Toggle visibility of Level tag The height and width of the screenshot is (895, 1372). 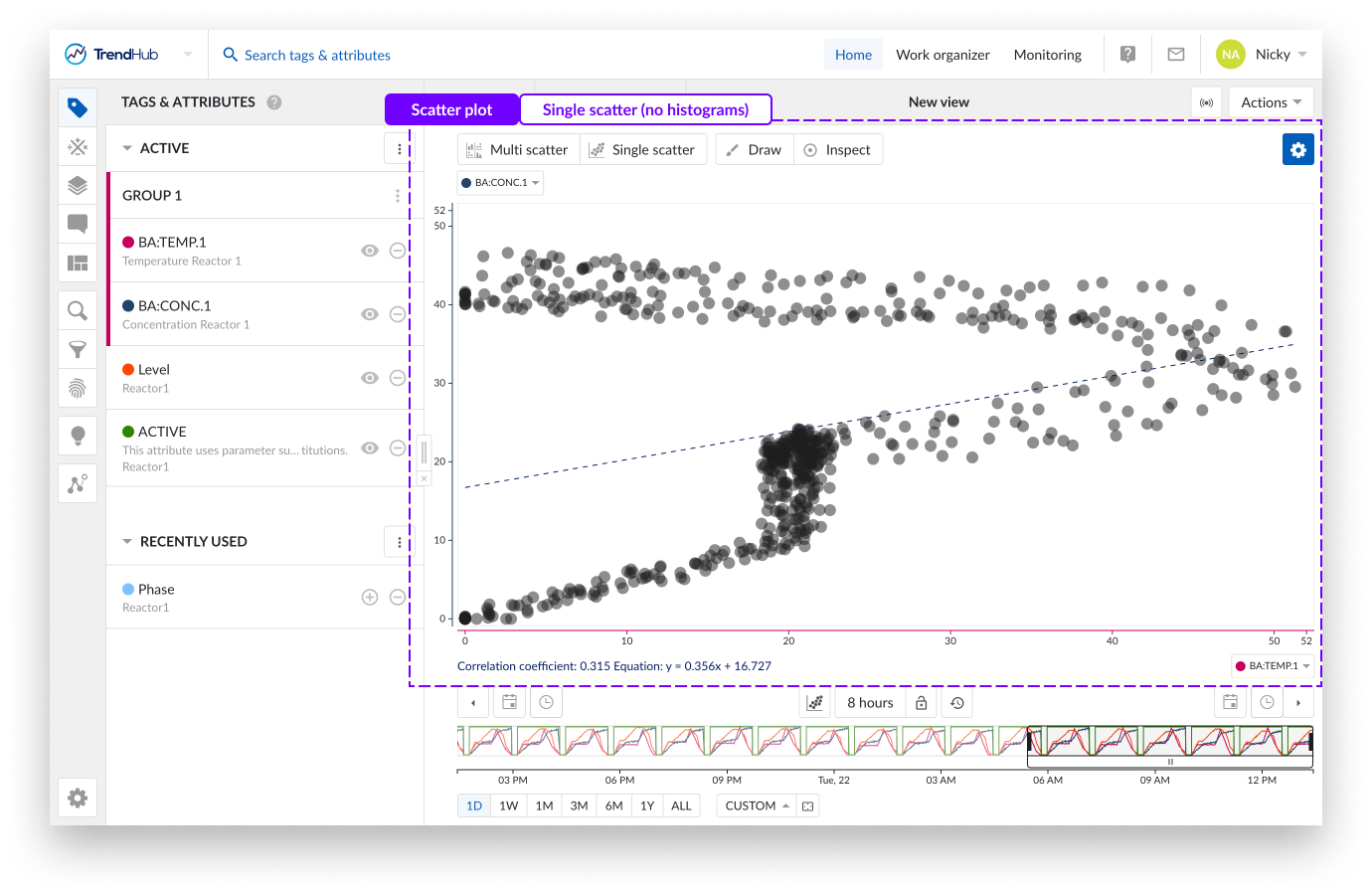pyautogui.click(x=370, y=378)
